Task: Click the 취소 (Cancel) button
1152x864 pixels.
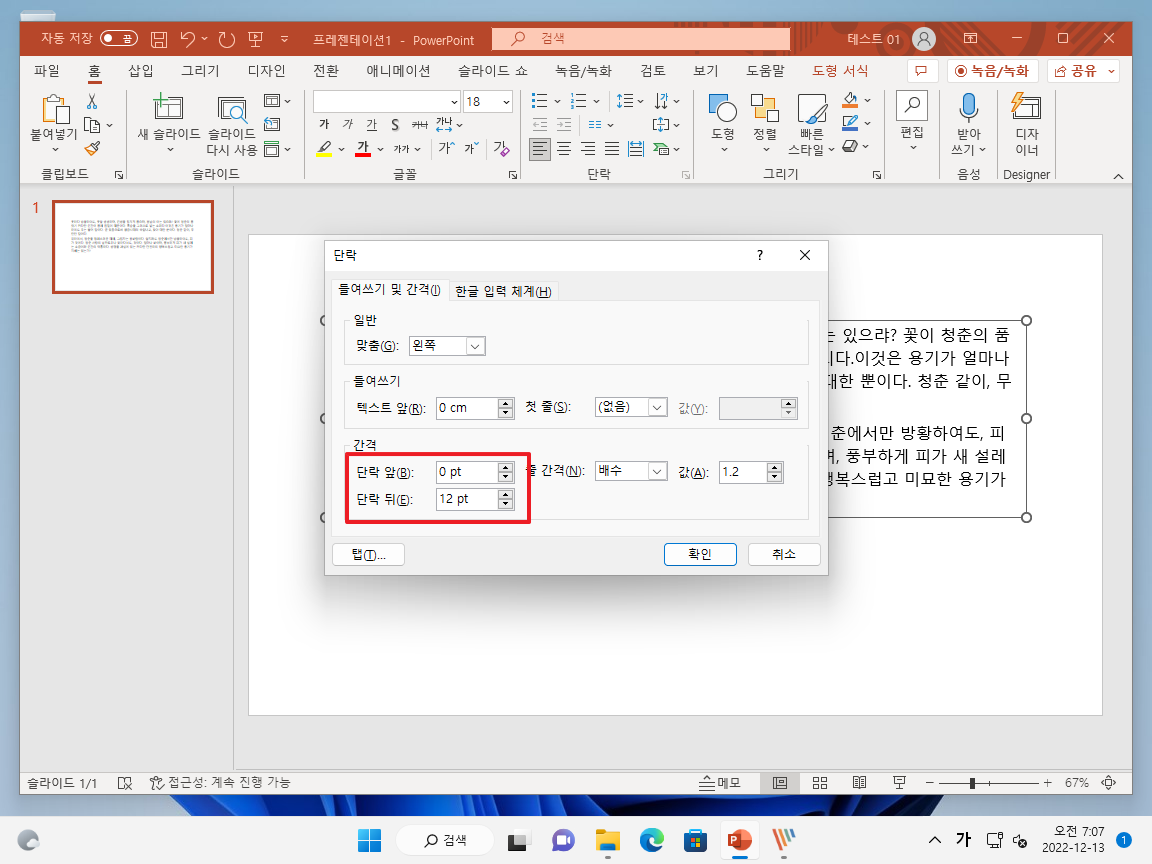Action: (x=784, y=555)
